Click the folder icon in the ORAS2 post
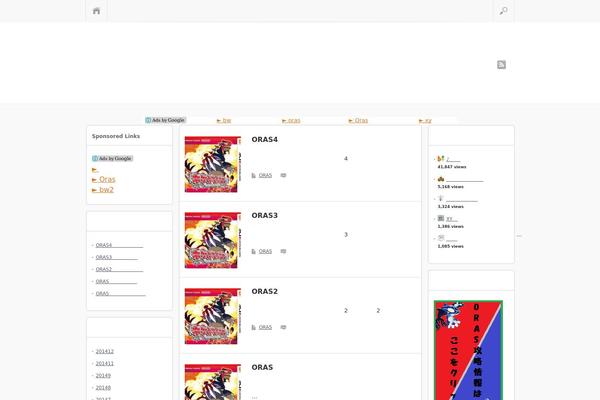Image resolution: width=600 pixels, height=400 pixels. 253,327
